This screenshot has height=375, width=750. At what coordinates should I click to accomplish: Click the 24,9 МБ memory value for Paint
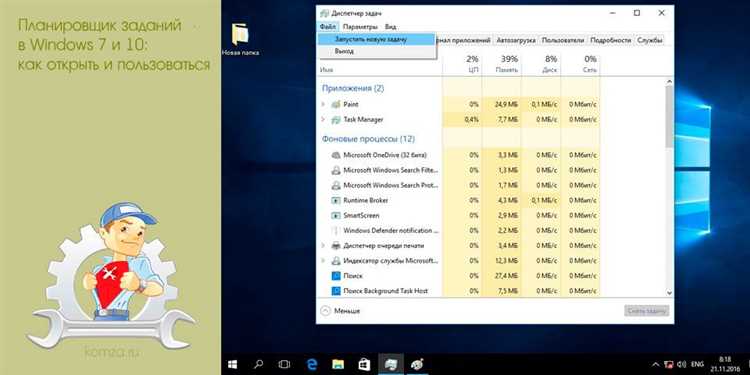pos(506,104)
